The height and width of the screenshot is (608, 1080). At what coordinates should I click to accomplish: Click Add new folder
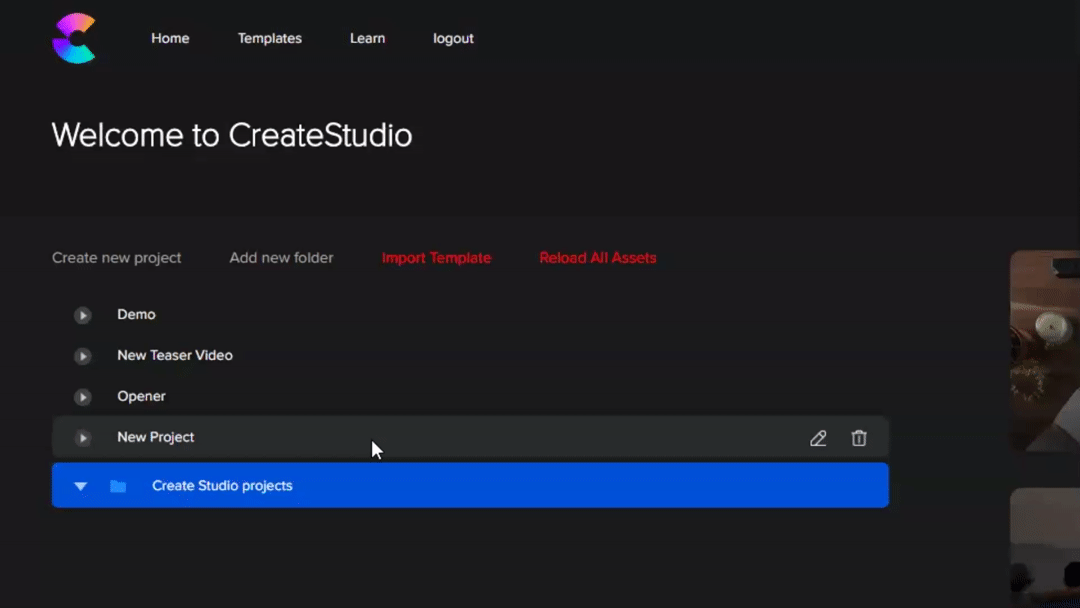pos(281,258)
